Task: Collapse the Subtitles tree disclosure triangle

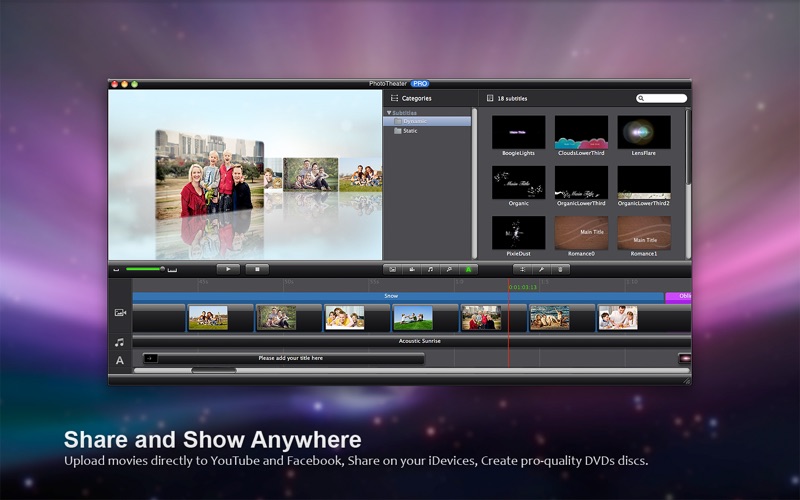Action: [x=389, y=113]
